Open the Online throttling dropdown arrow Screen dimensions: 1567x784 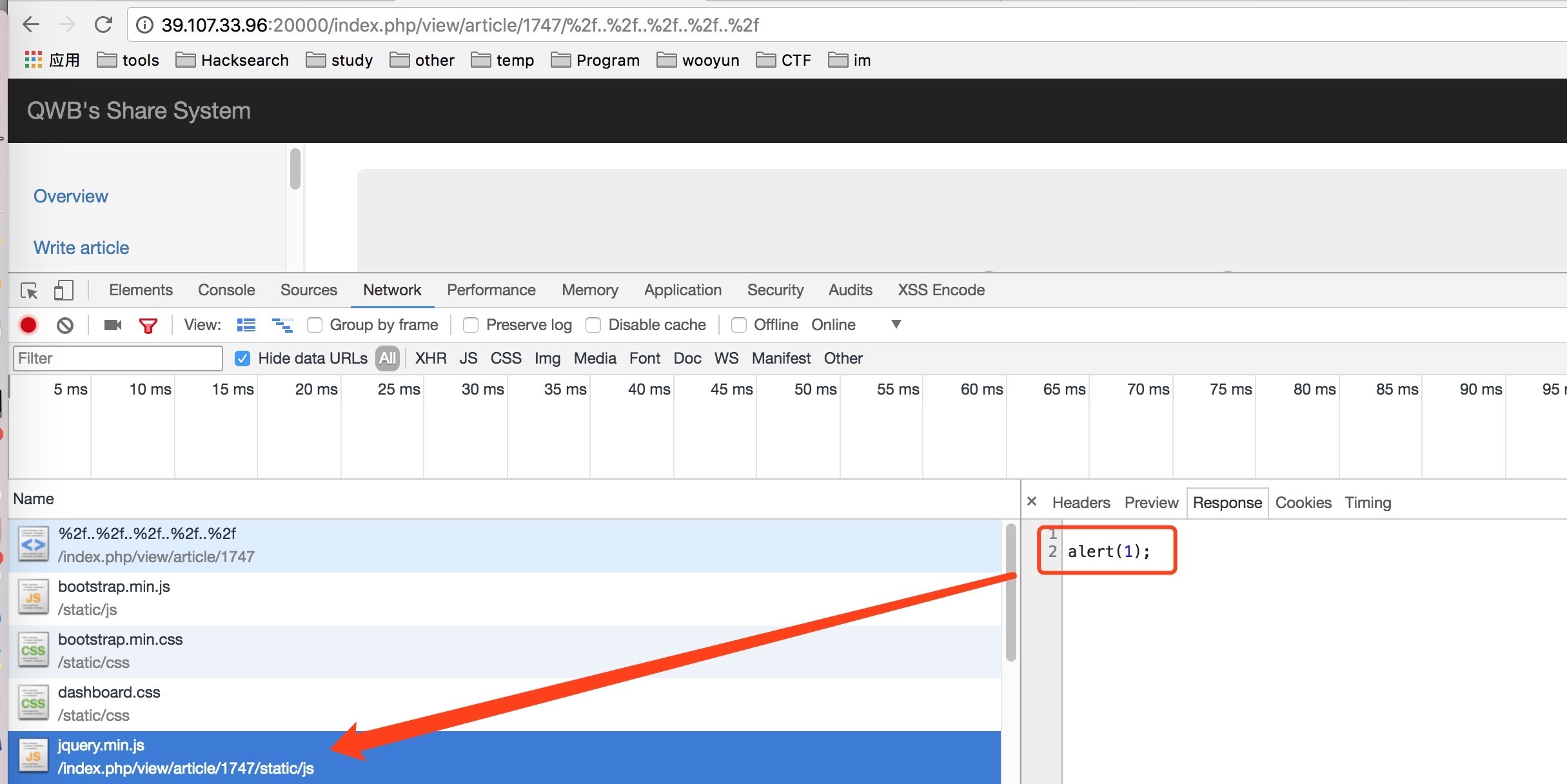[896, 324]
